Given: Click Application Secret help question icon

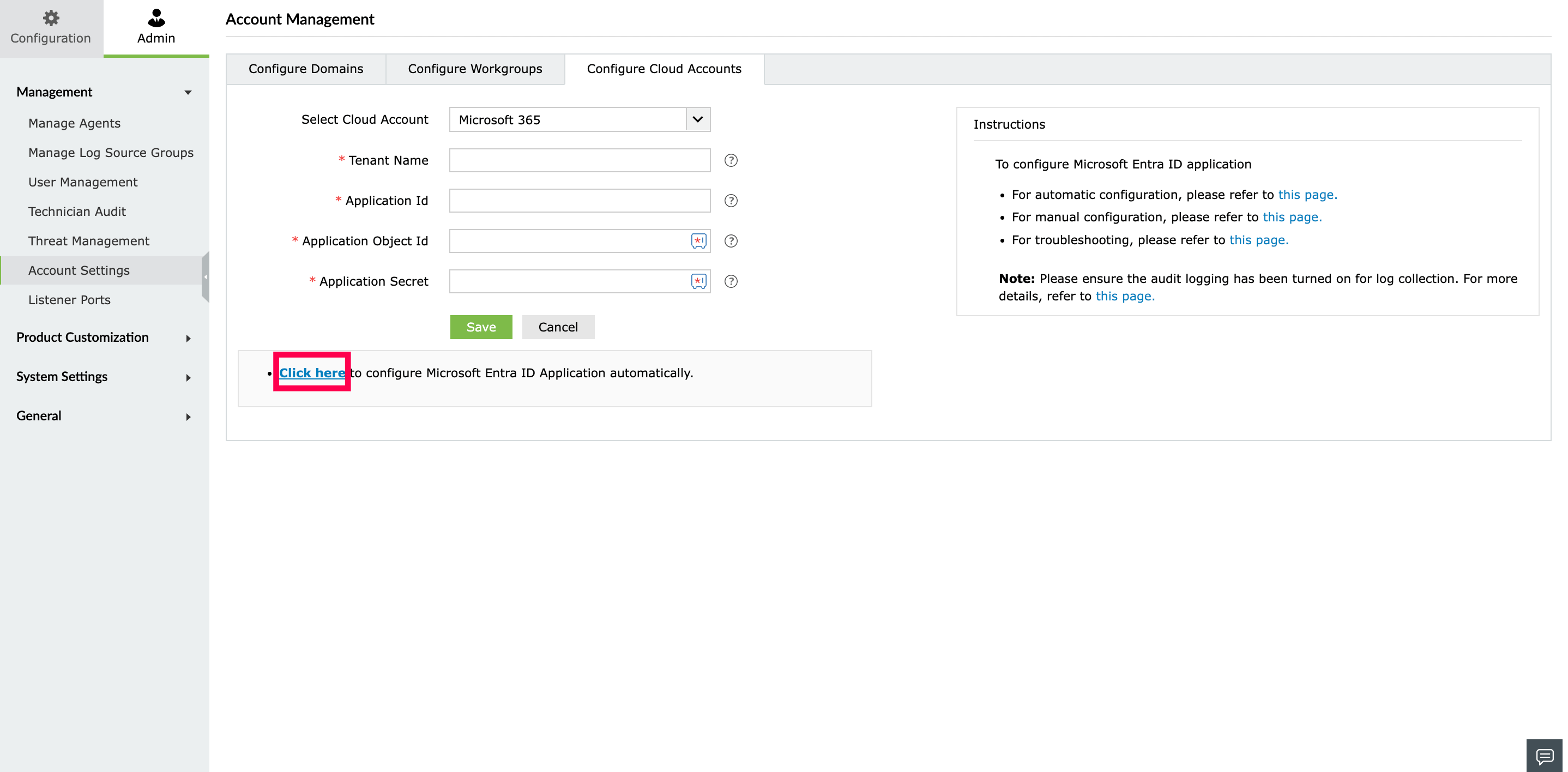Looking at the screenshot, I should click(x=731, y=281).
